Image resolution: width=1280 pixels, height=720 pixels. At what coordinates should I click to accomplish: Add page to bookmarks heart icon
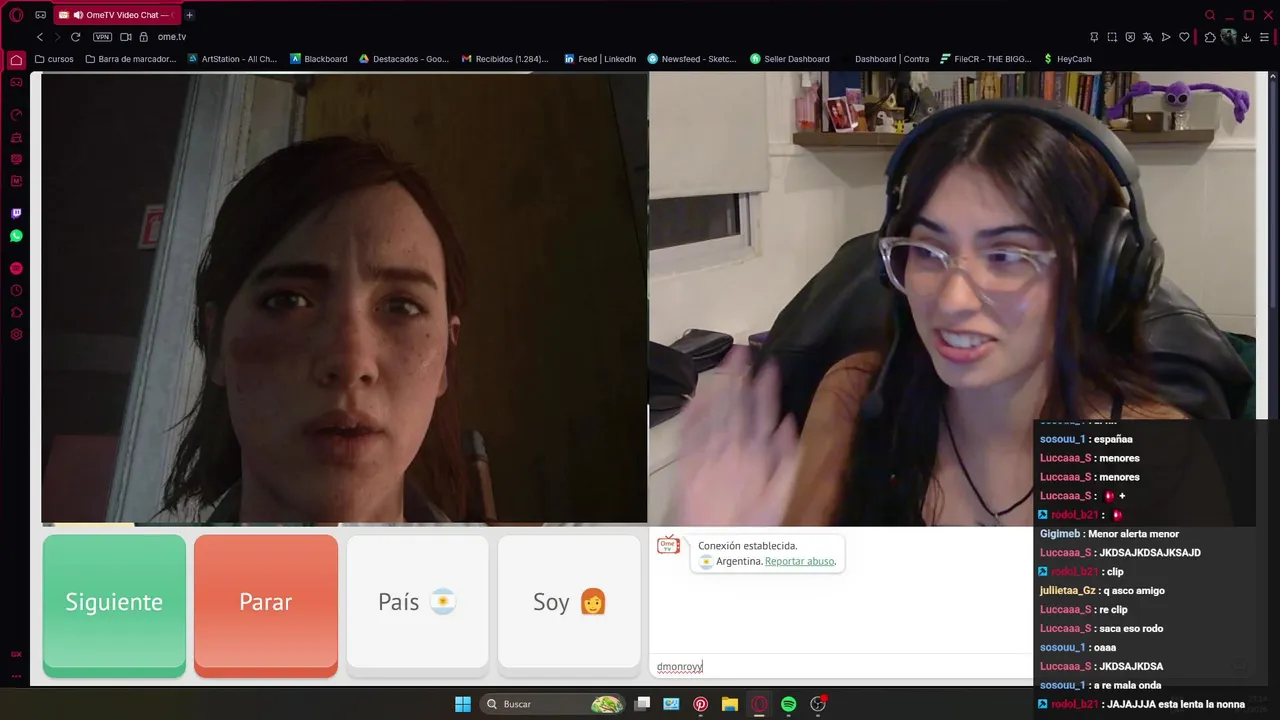pyautogui.click(x=1184, y=37)
